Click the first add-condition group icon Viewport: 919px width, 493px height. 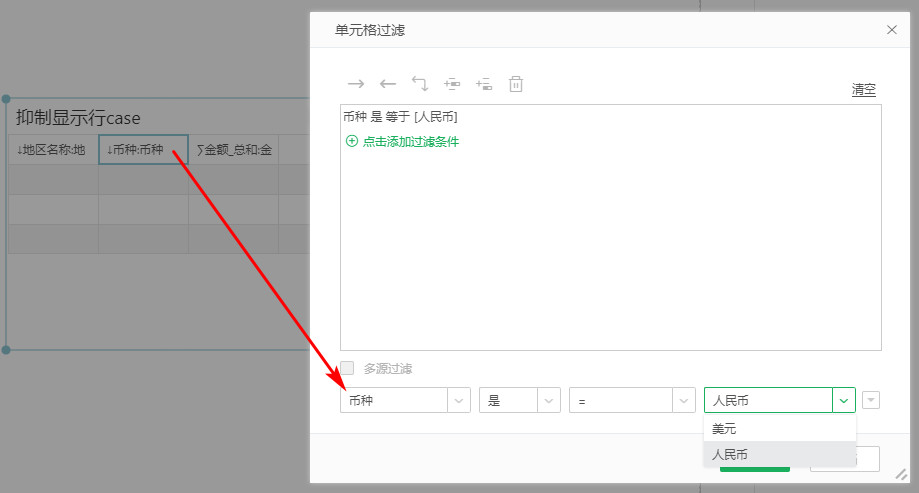452,84
